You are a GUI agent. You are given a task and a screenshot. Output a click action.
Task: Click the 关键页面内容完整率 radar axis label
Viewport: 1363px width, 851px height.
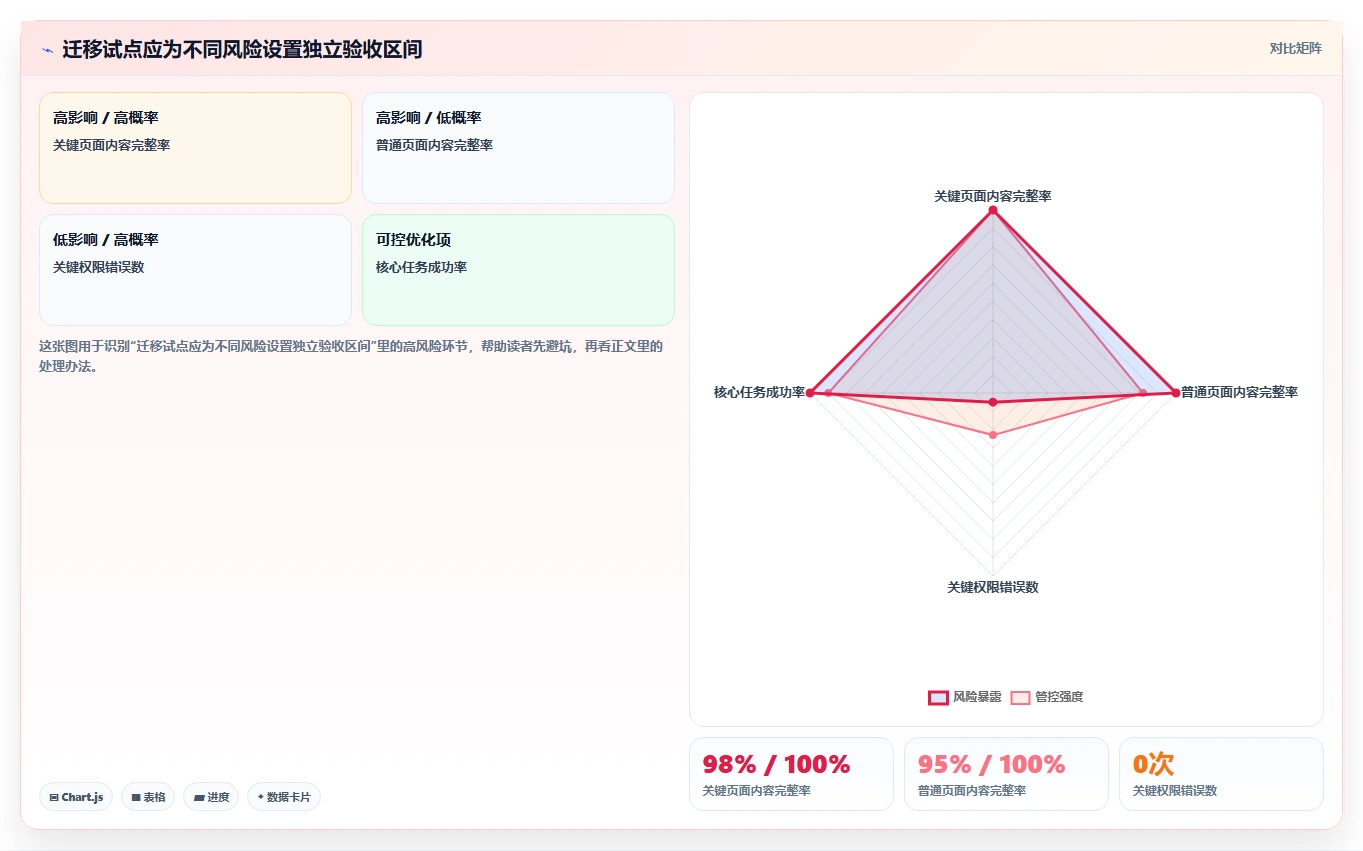992,196
